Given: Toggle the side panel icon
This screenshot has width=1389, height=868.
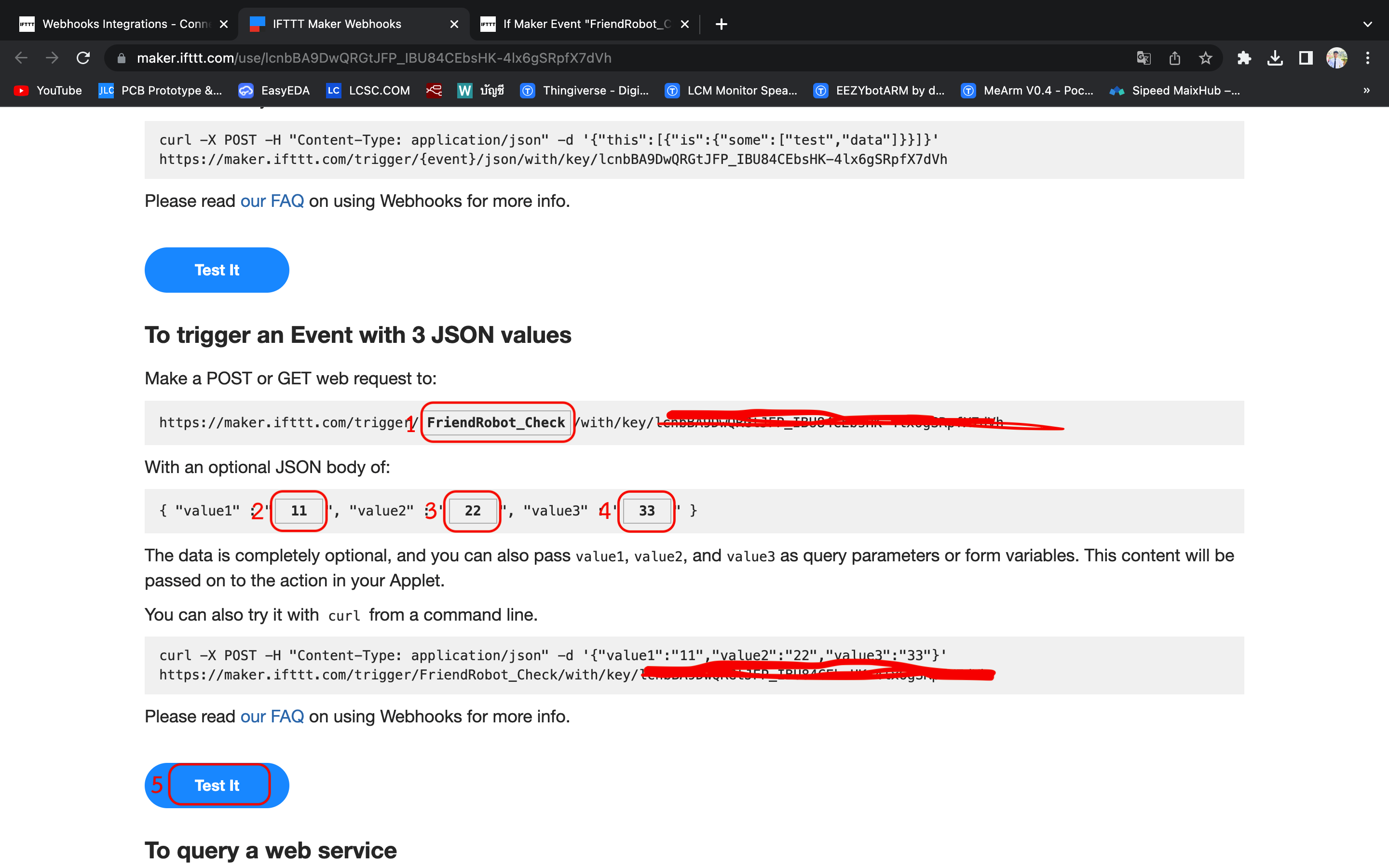Looking at the screenshot, I should (1306, 58).
